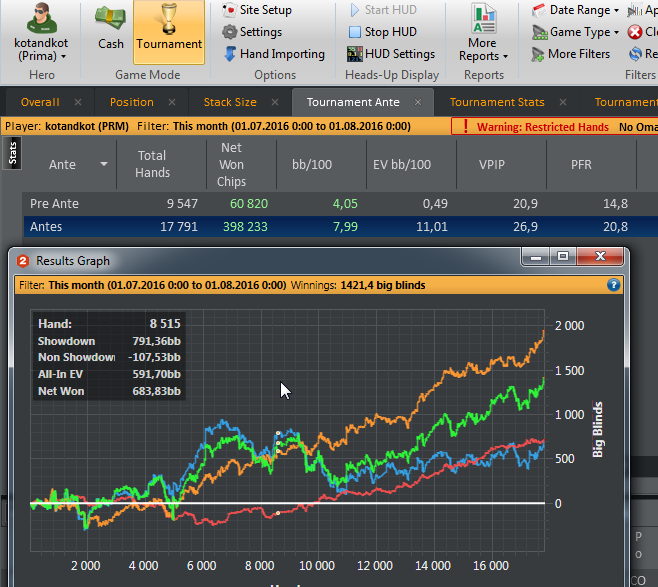Click the Pre Ante total hands 9 547
Viewport: 658px width, 587px height.
coord(182,204)
